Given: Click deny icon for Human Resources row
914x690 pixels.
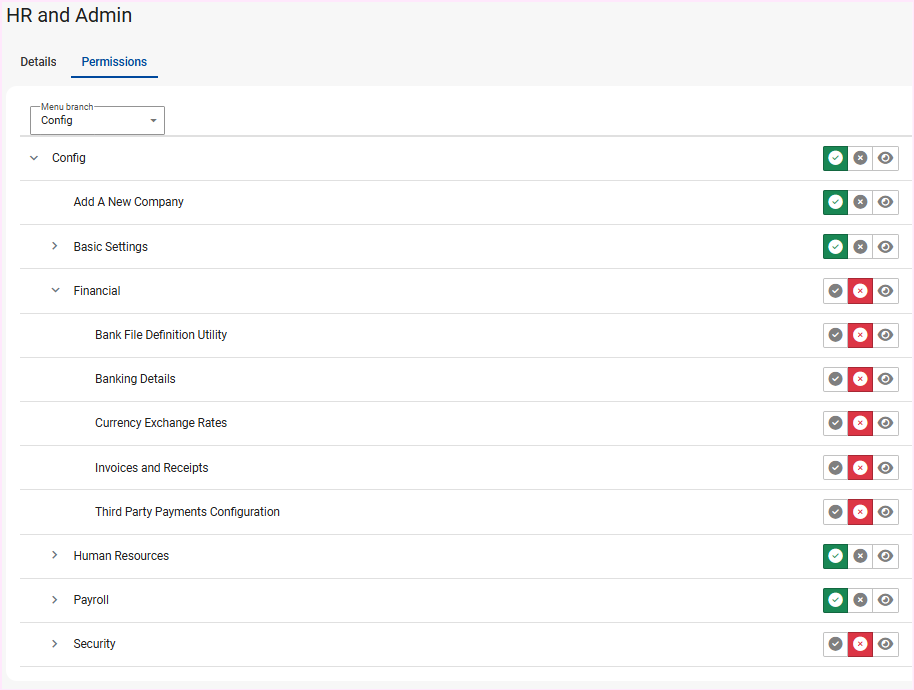Looking at the screenshot, I should [860, 556].
